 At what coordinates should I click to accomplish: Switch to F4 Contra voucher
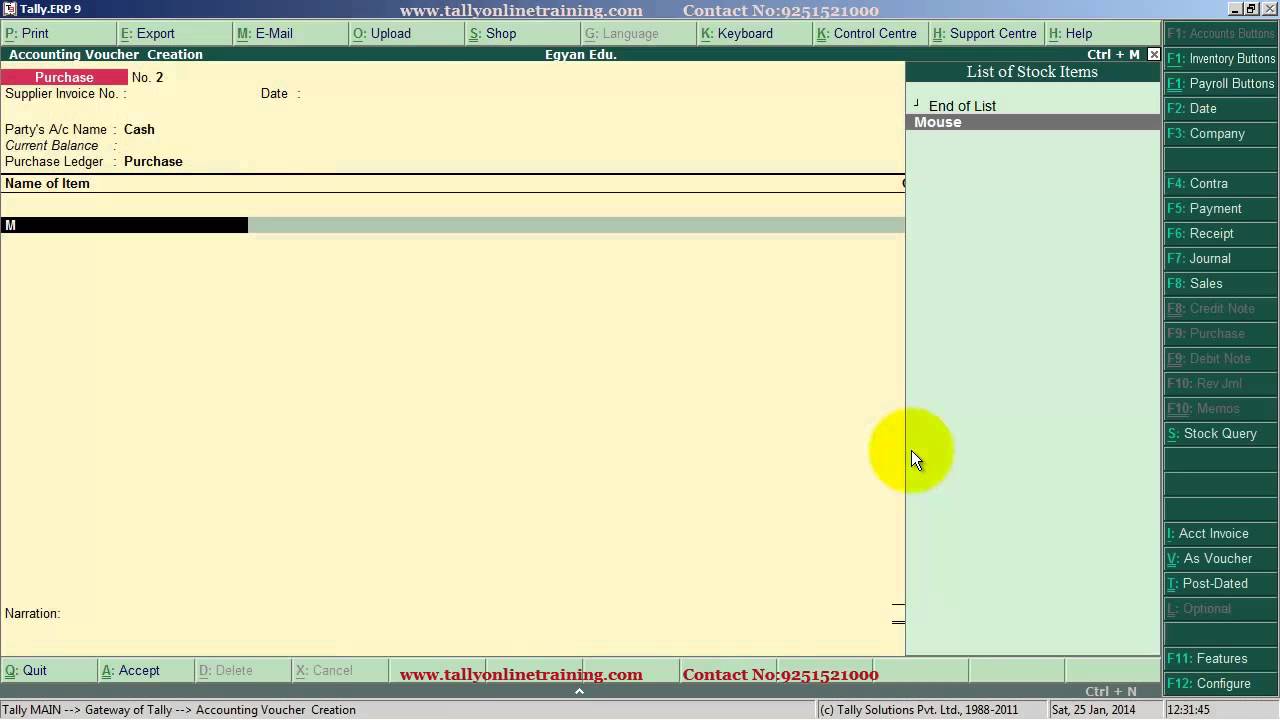point(1221,183)
